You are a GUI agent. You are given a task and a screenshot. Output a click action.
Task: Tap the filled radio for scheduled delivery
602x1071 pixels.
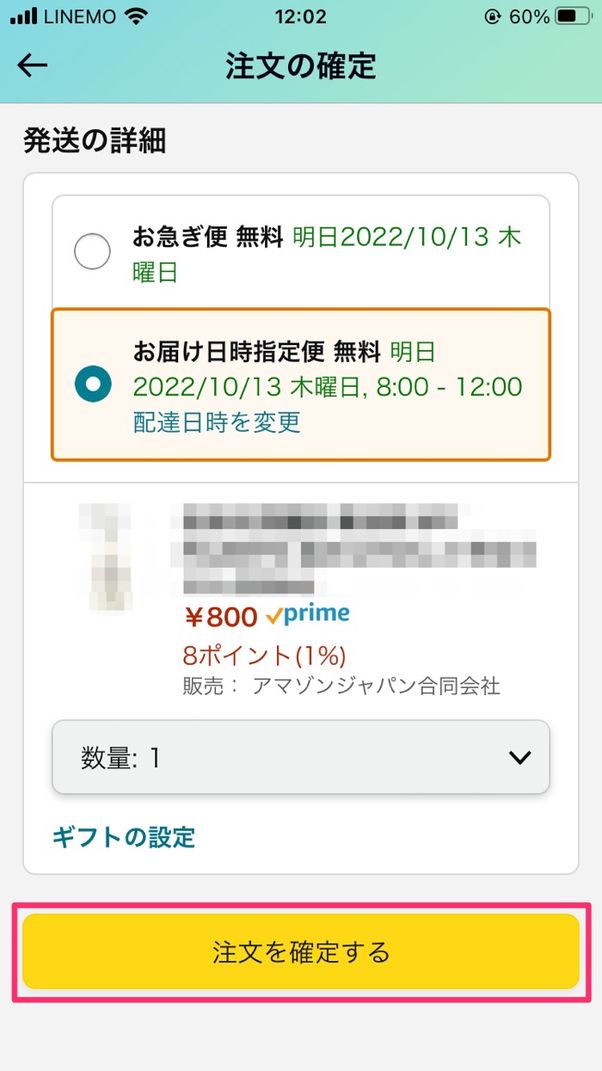click(x=92, y=383)
